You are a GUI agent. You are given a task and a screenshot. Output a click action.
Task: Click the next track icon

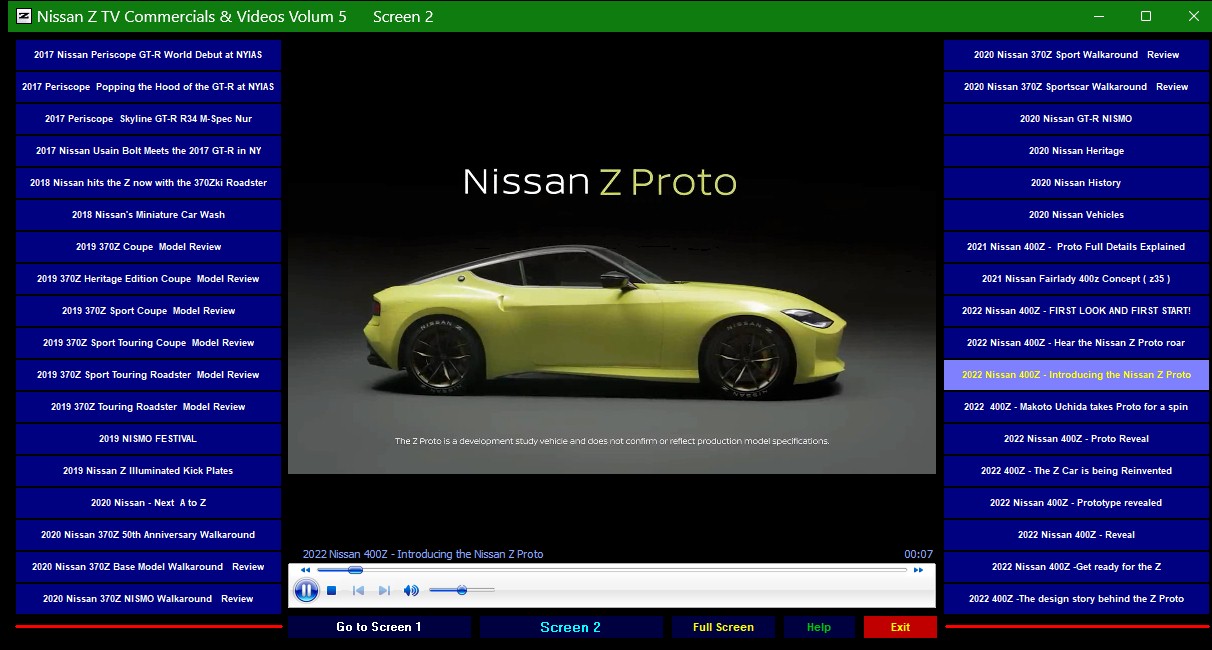pos(384,591)
